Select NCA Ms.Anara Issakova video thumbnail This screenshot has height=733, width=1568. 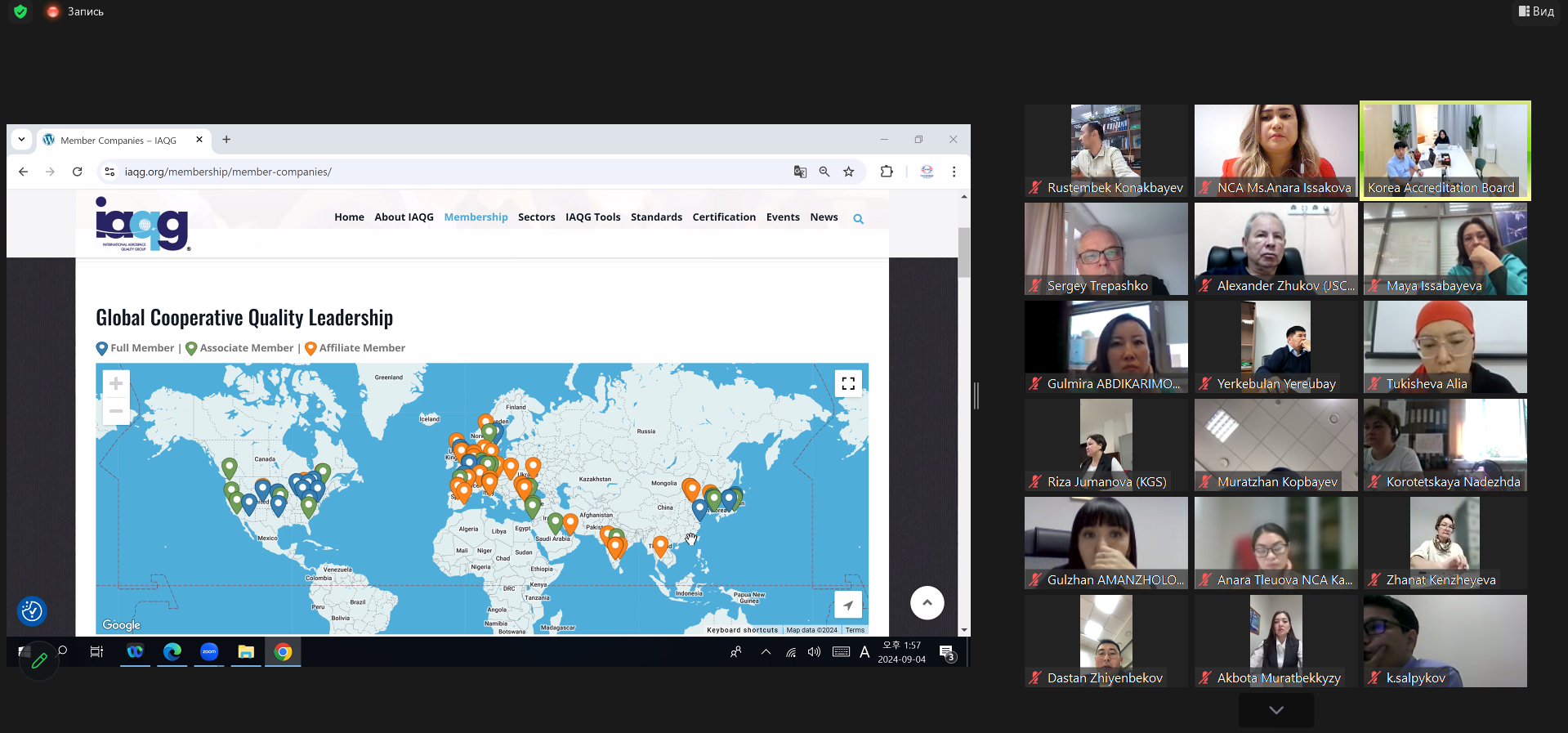pos(1275,150)
